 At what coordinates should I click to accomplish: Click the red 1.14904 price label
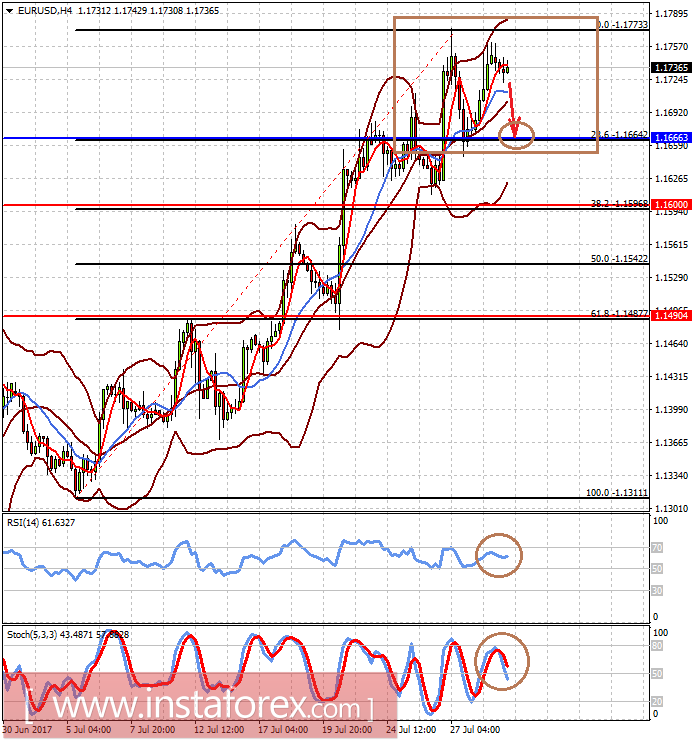coord(671,316)
